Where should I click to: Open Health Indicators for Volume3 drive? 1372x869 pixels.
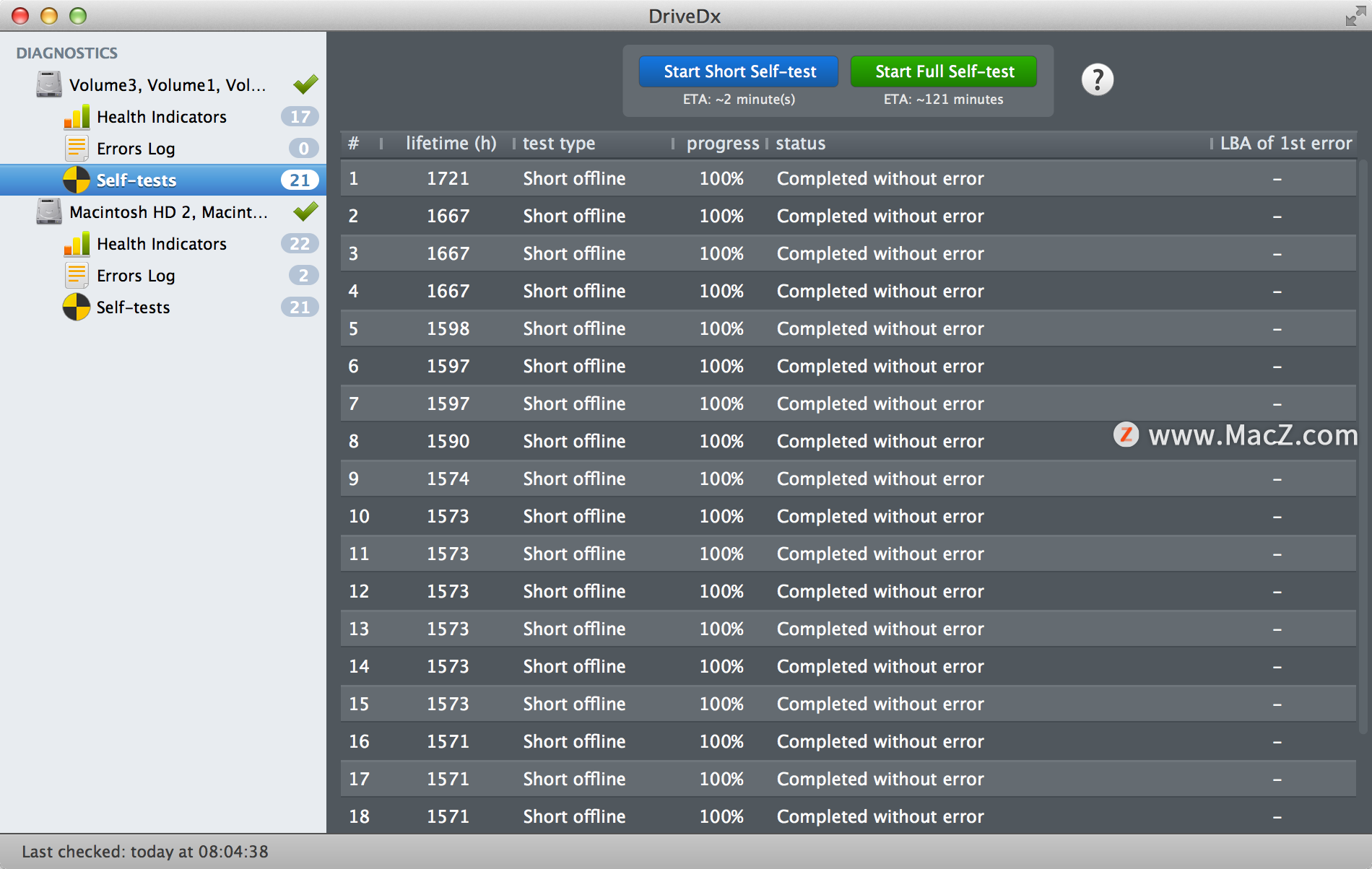163,116
